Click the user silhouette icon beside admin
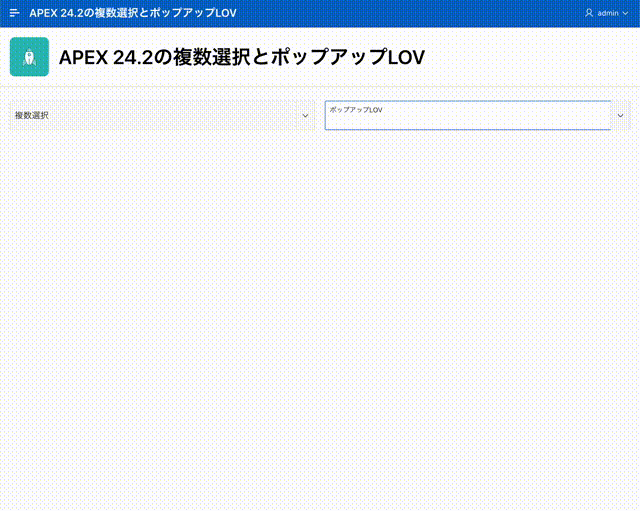 click(x=589, y=13)
